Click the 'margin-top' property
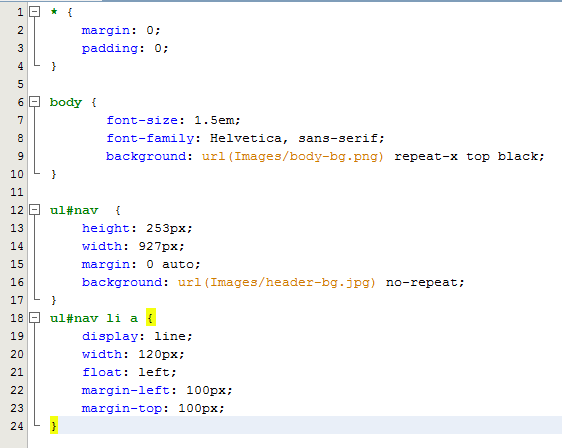562x448 pixels. coord(122,408)
